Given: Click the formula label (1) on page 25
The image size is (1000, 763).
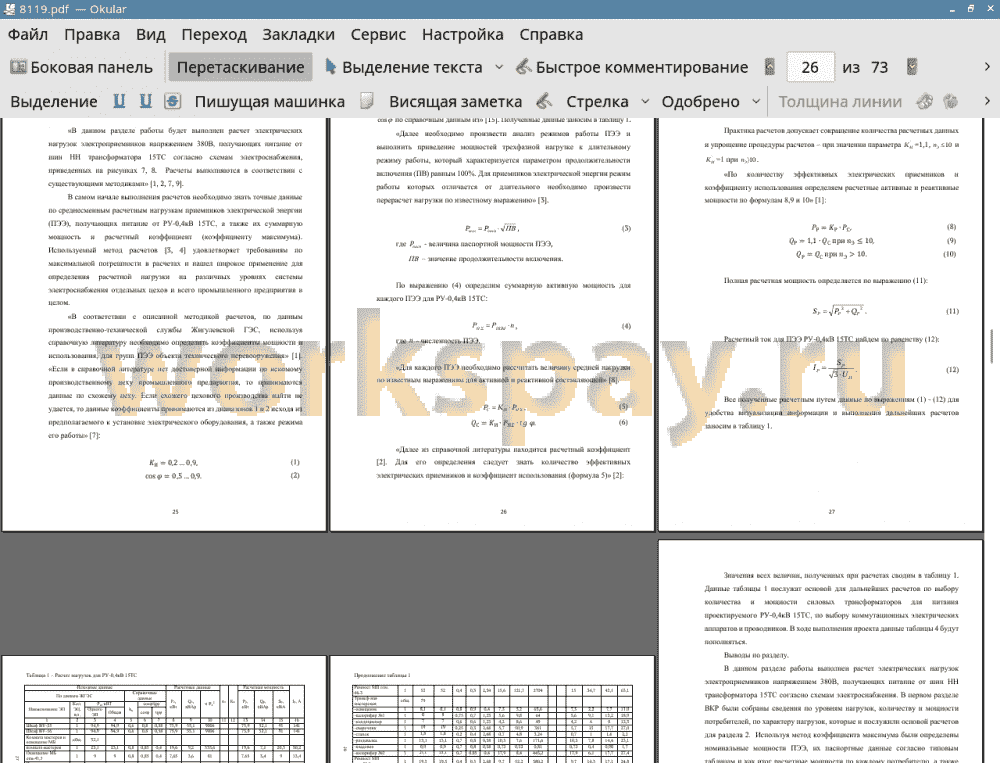Looking at the screenshot, I should 295,462.
